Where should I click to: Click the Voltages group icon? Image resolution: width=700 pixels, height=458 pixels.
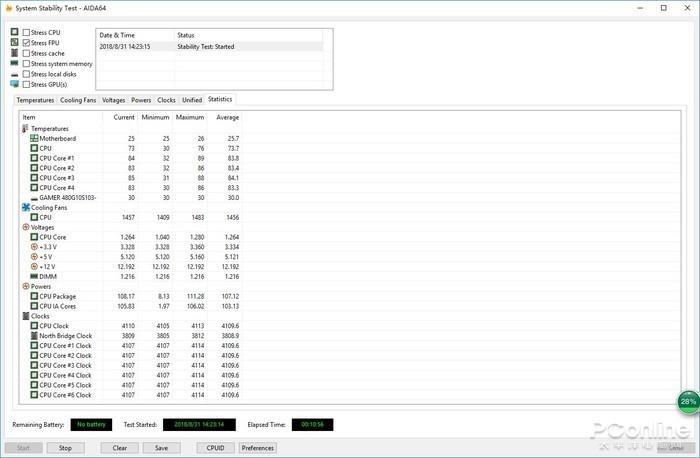26,227
